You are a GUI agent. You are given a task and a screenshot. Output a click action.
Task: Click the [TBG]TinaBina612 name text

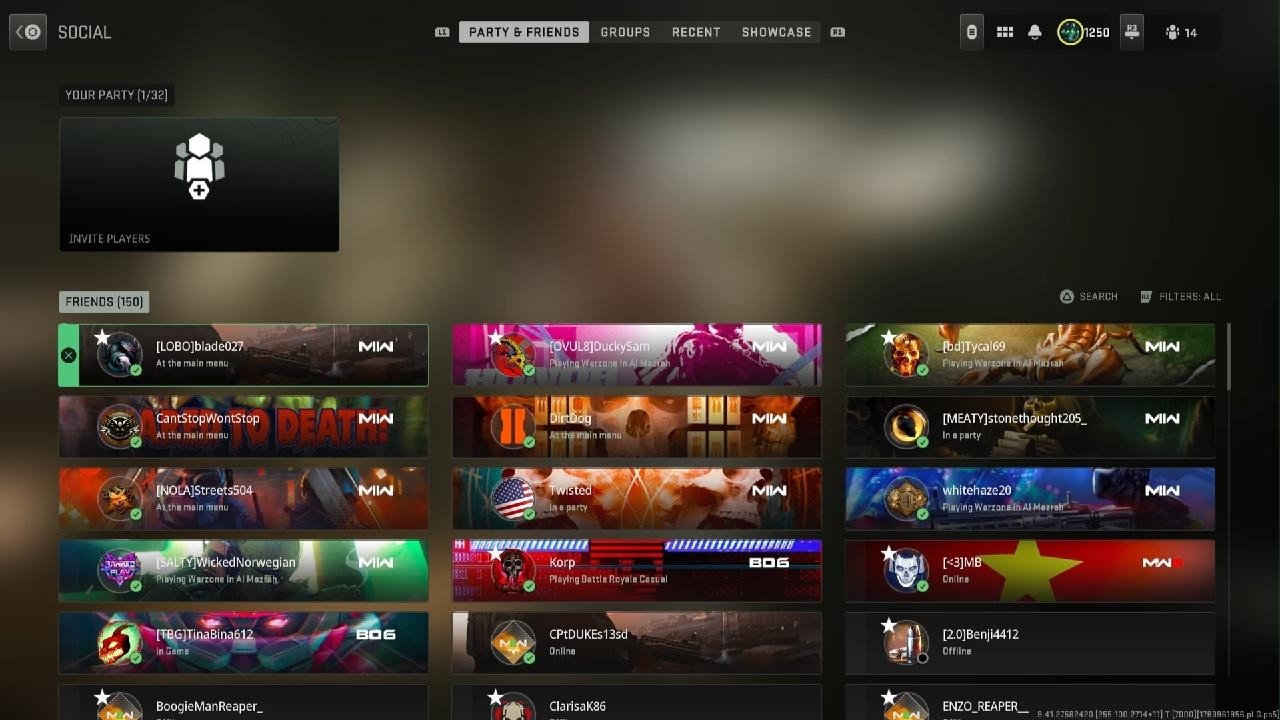click(205, 634)
